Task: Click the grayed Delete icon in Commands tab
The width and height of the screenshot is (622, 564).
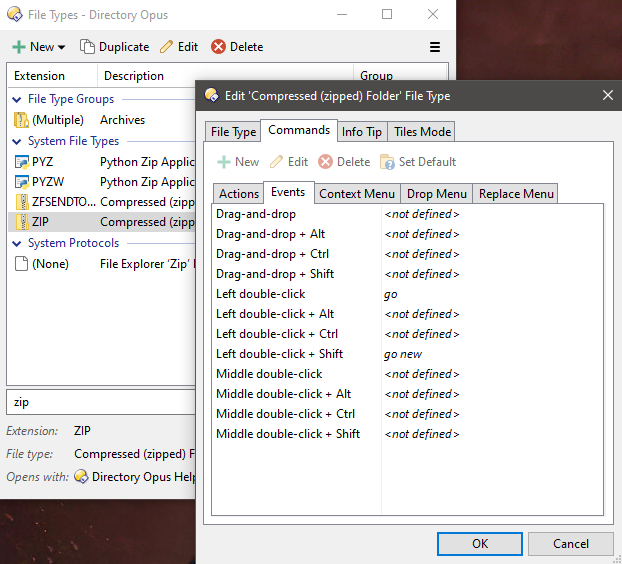Action: [x=325, y=162]
